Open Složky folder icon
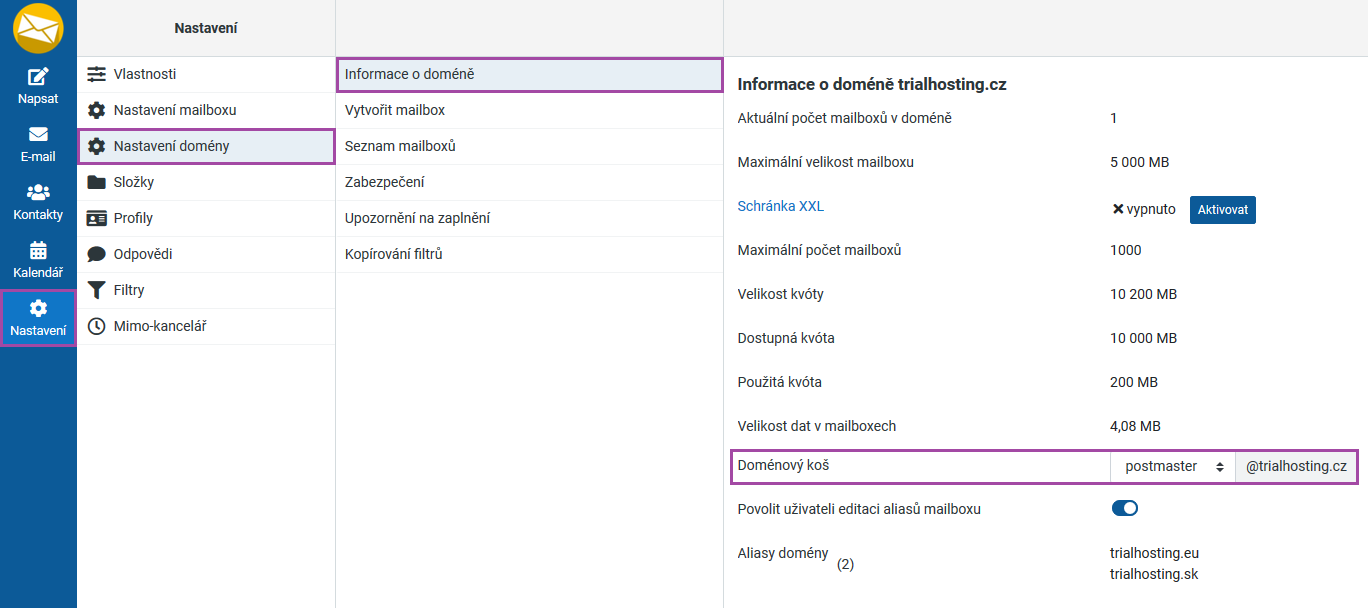The width and height of the screenshot is (1368, 608). point(96,182)
